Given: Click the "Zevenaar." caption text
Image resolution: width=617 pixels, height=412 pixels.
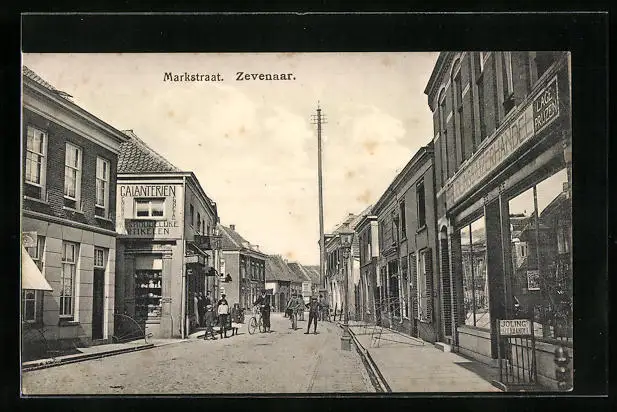Looking at the screenshot, I should [x=265, y=77].
